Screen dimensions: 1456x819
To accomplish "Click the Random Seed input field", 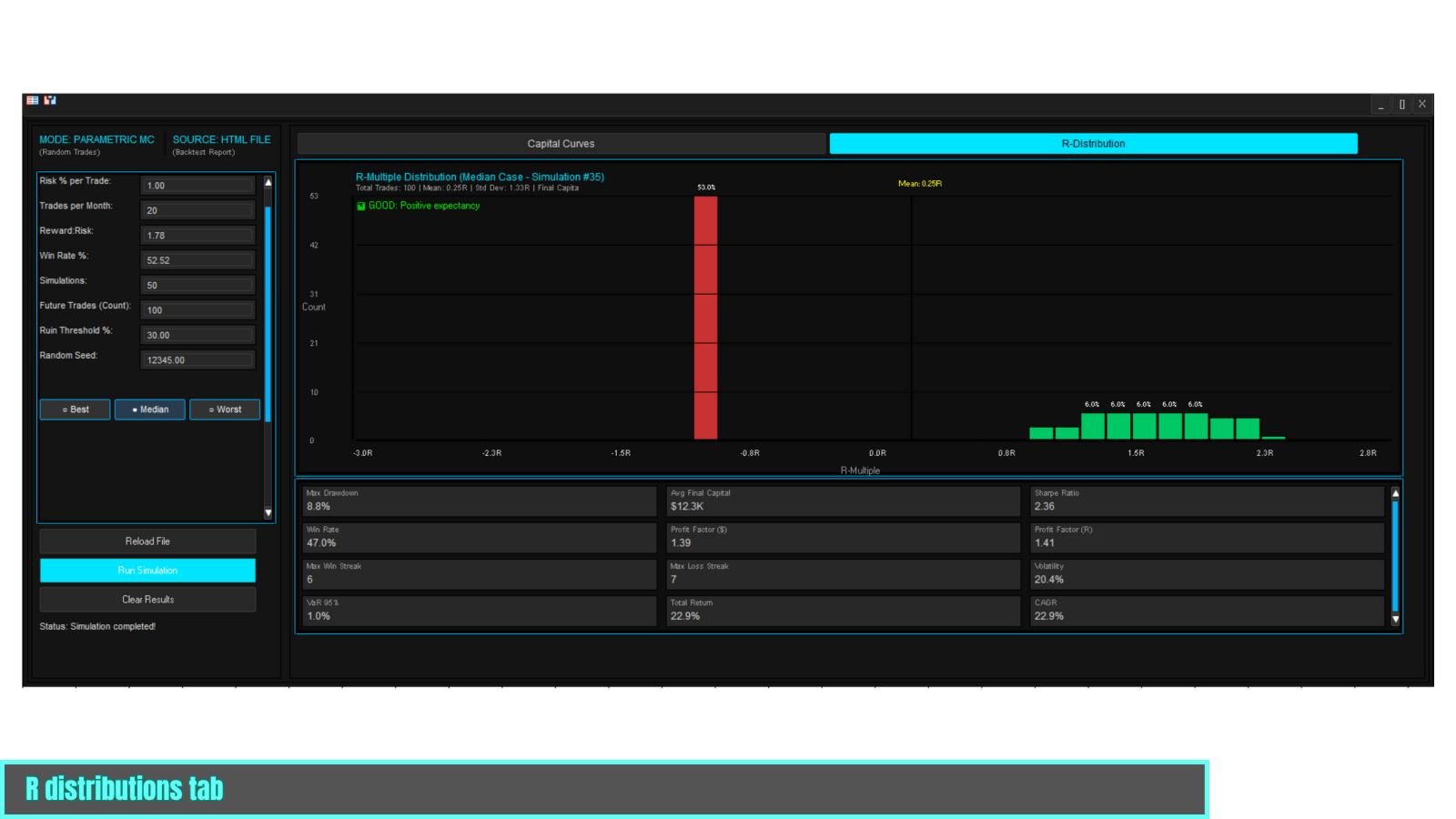I will (197, 360).
